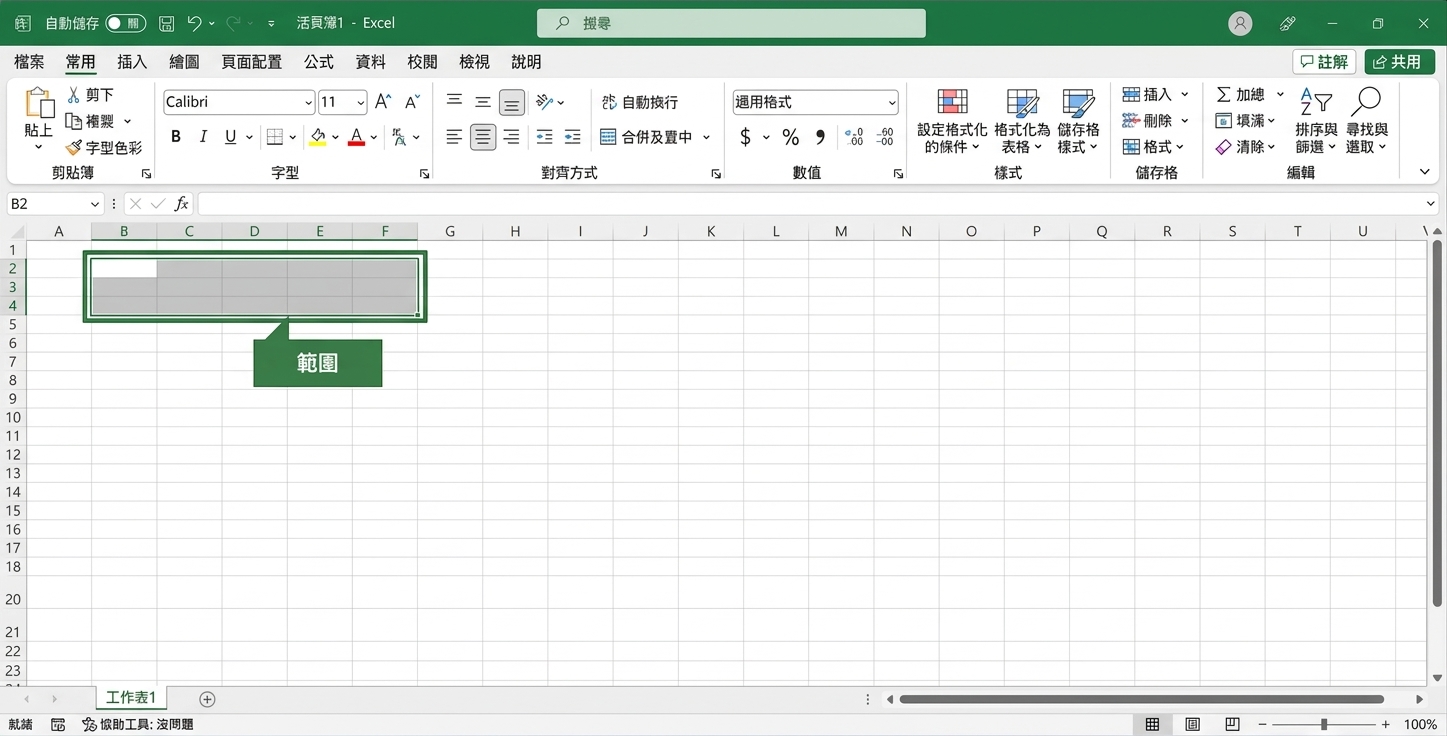Click the search box (搜尋)
This screenshot has width=1447, height=736.
pos(731,23)
